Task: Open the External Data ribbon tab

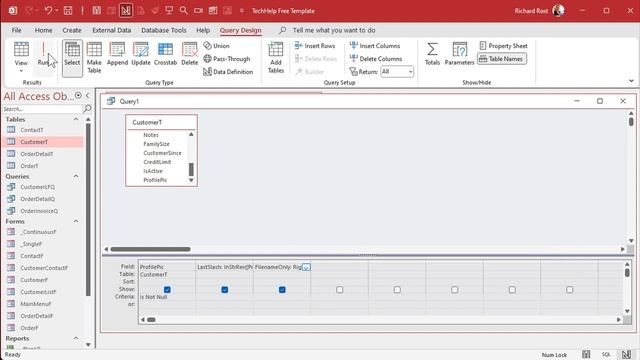Action: pos(111,30)
